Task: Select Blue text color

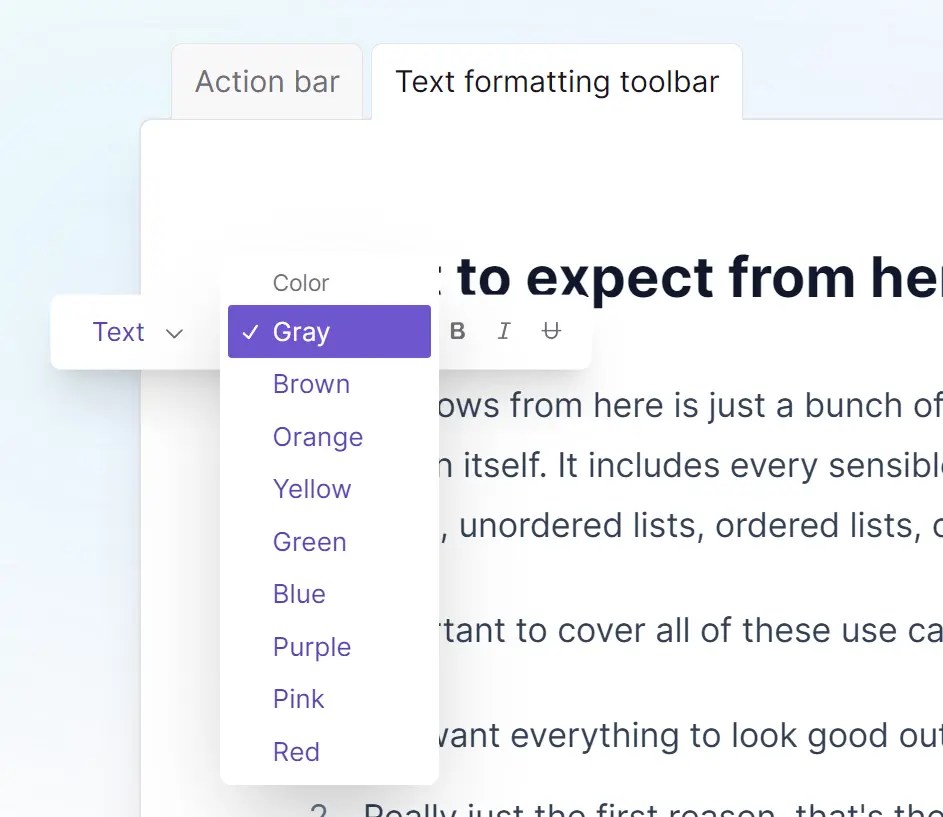Action: point(299,594)
